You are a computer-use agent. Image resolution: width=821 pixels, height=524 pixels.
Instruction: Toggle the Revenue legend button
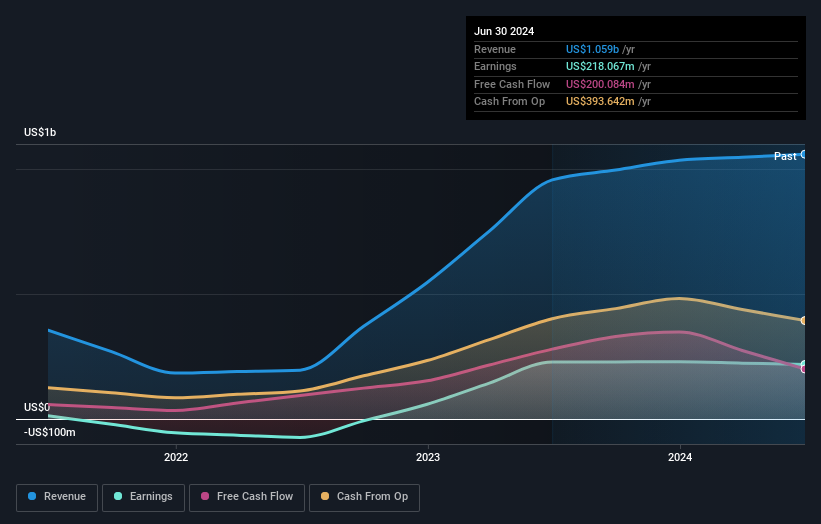57,497
